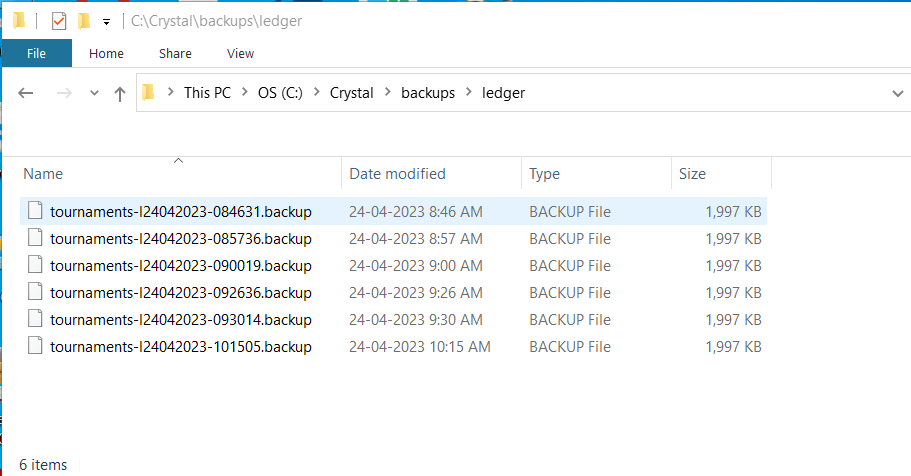Click the Forward navigation arrow
The image size is (911, 476).
pyautogui.click(x=64, y=93)
